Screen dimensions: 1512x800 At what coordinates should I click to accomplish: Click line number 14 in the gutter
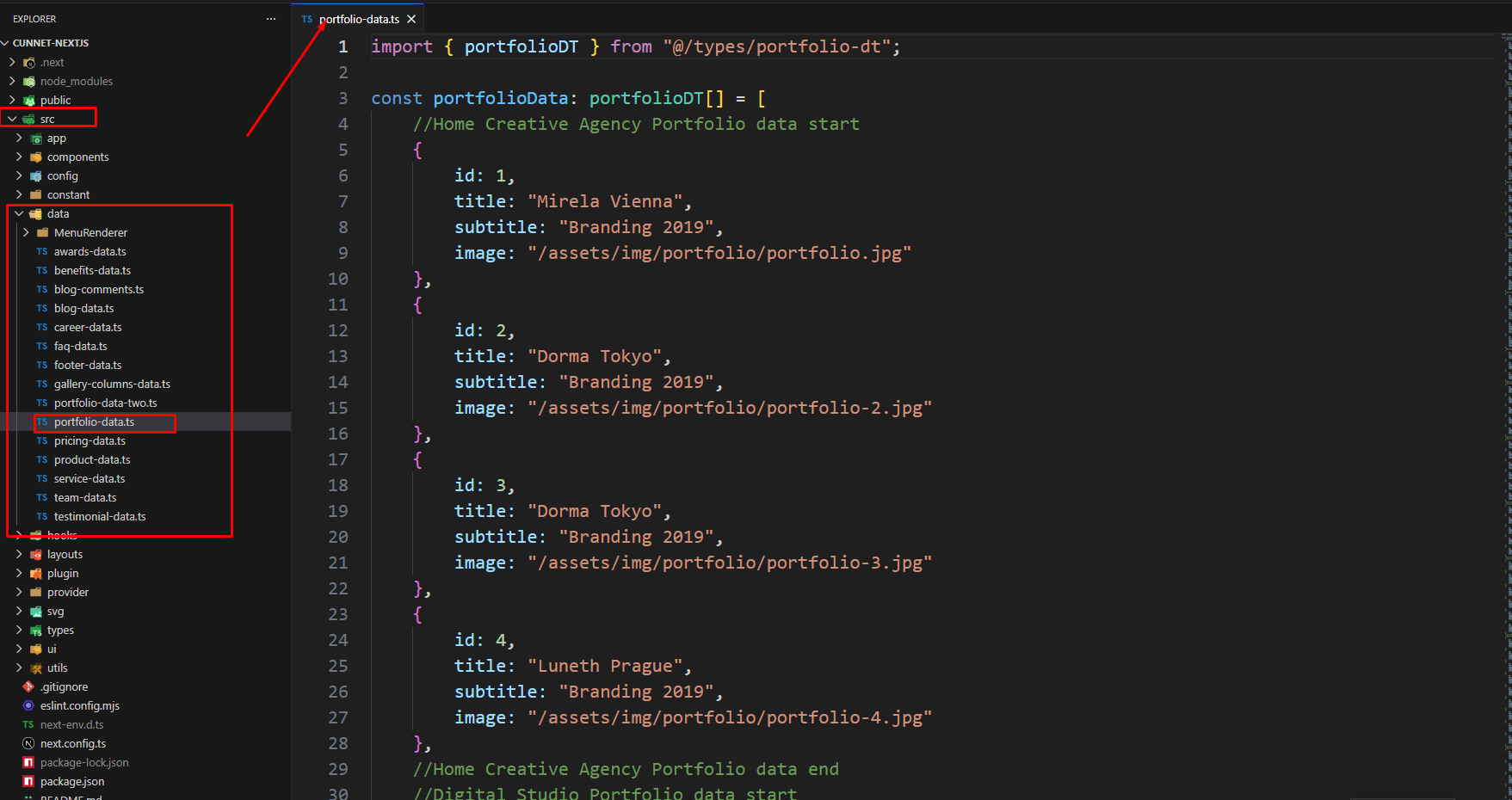click(338, 382)
